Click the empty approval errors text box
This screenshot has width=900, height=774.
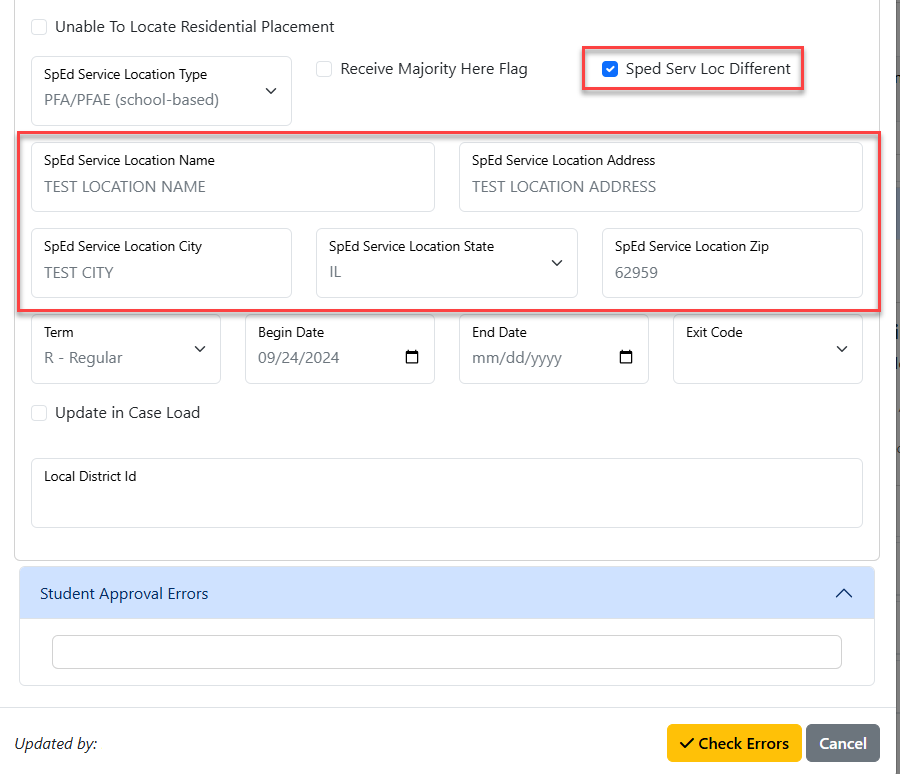[447, 652]
